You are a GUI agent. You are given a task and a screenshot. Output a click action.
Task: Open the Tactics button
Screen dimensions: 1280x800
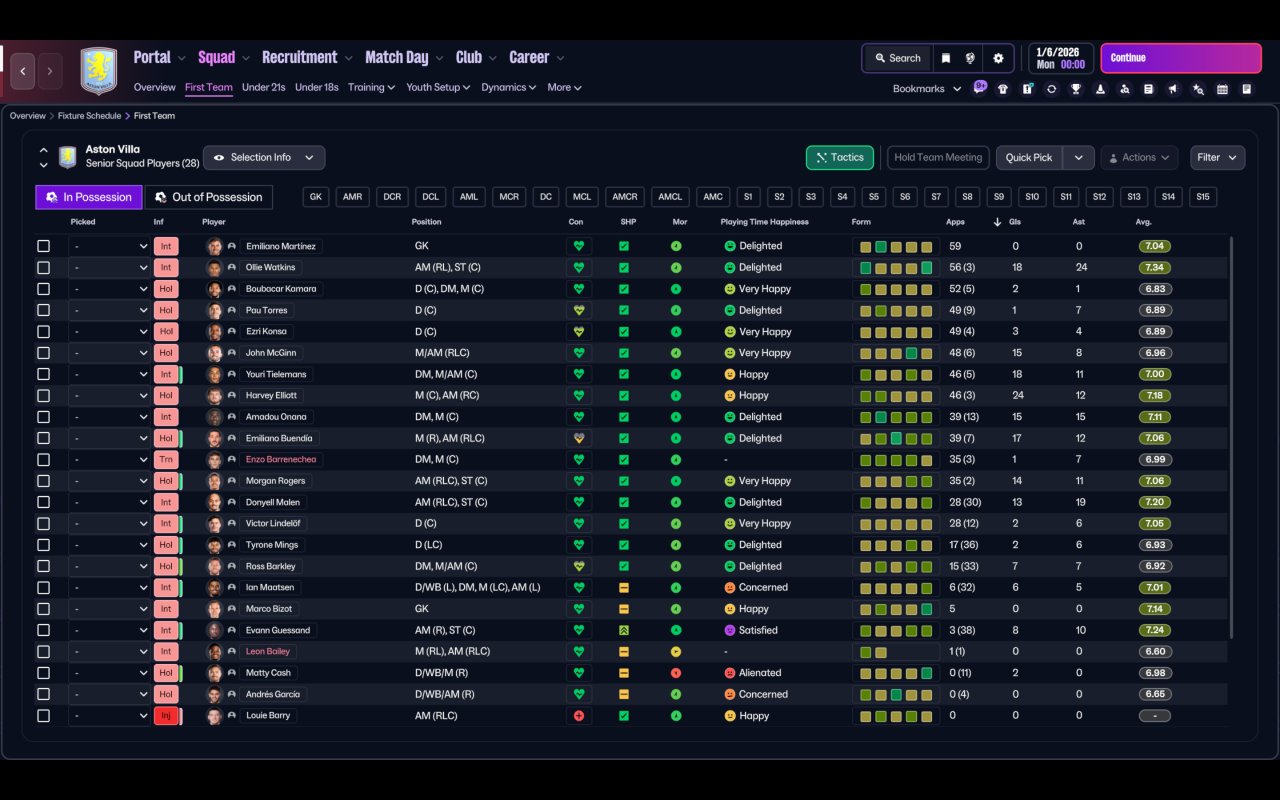pyautogui.click(x=840, y=158)
